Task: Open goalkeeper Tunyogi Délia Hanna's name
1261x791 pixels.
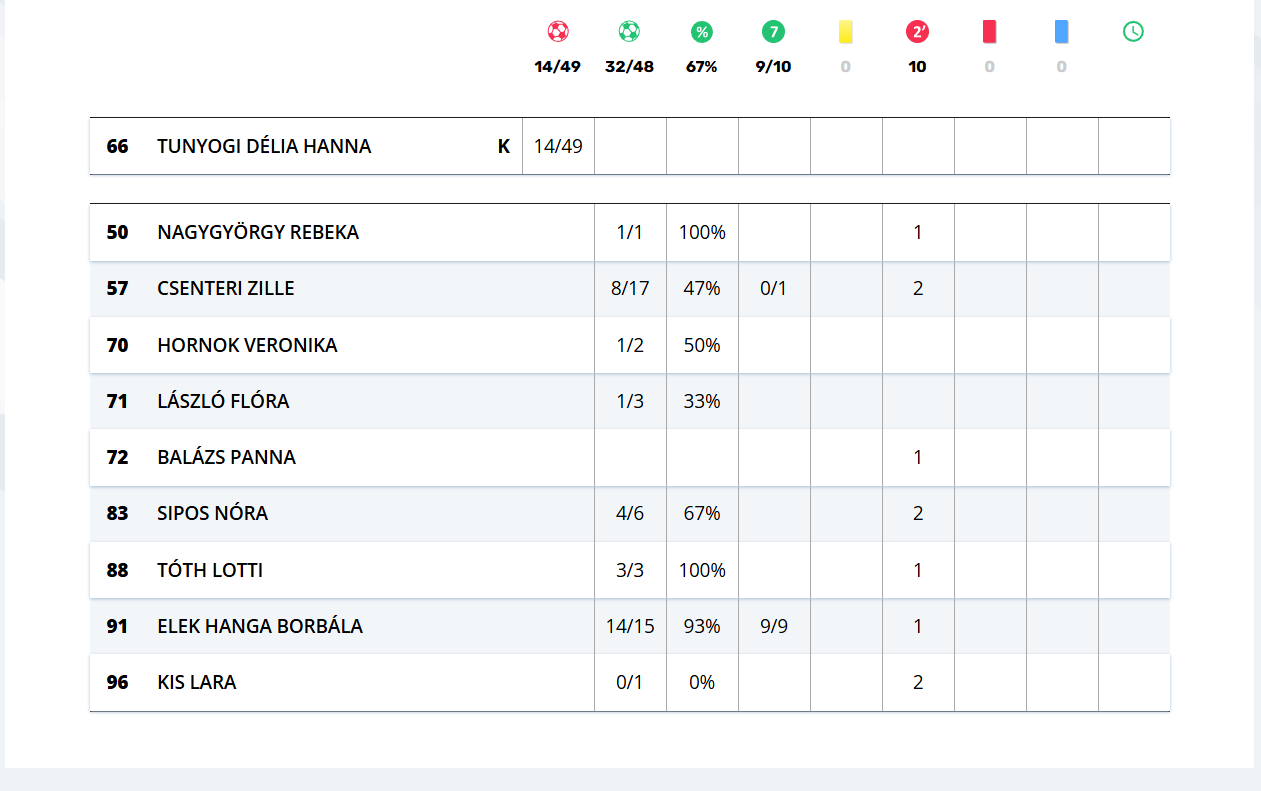Action: tap(264, 146)
